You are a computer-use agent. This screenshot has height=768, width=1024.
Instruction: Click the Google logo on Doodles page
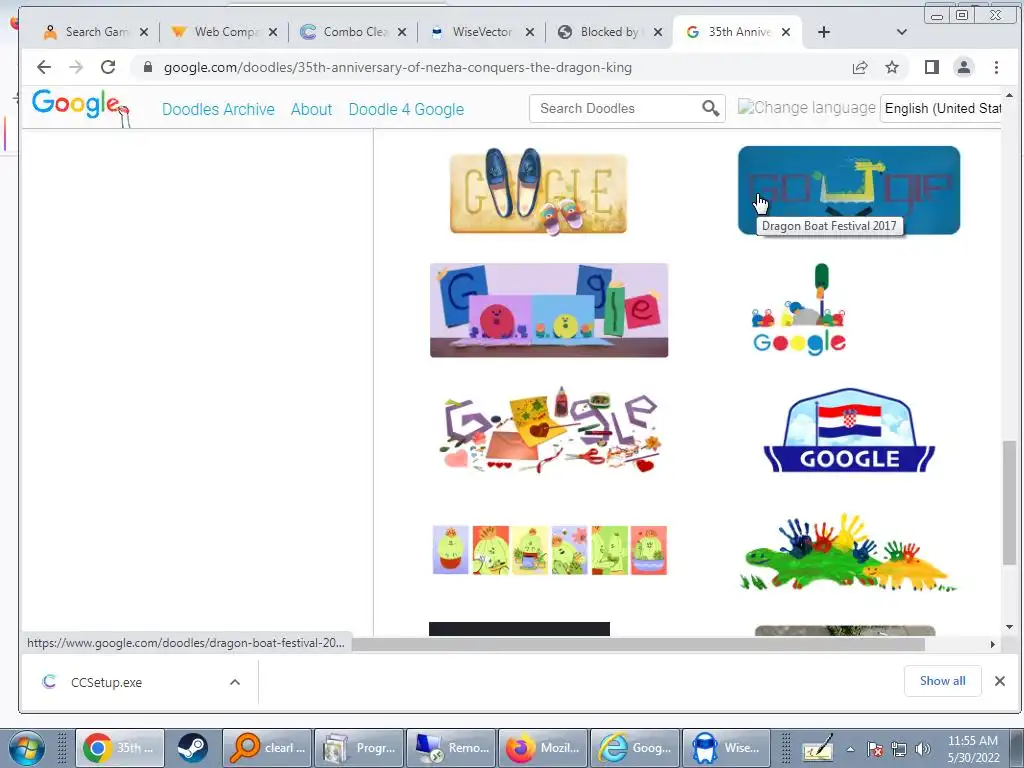pyautogui.click(x=80, y=107)
